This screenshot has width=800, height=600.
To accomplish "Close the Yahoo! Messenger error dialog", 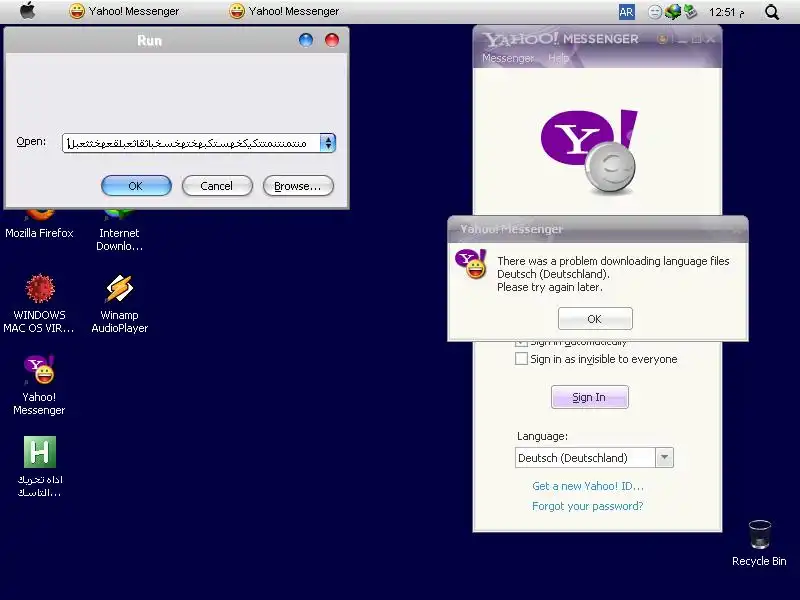I will [736, 230].
